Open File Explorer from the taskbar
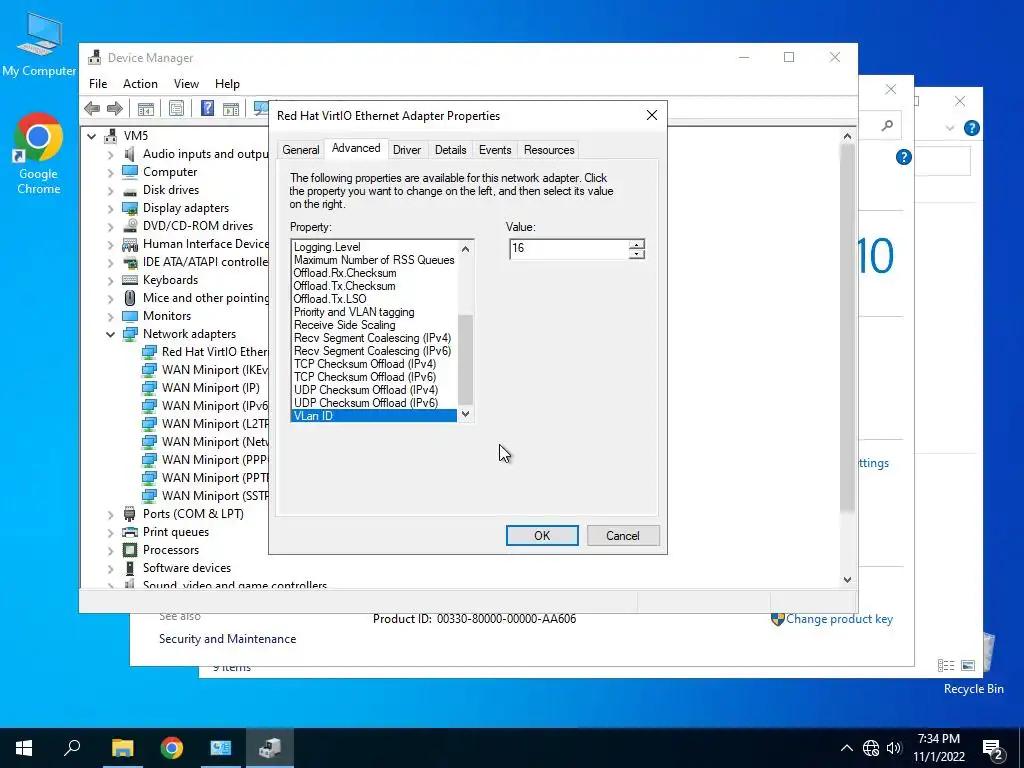 click(122, 748)
